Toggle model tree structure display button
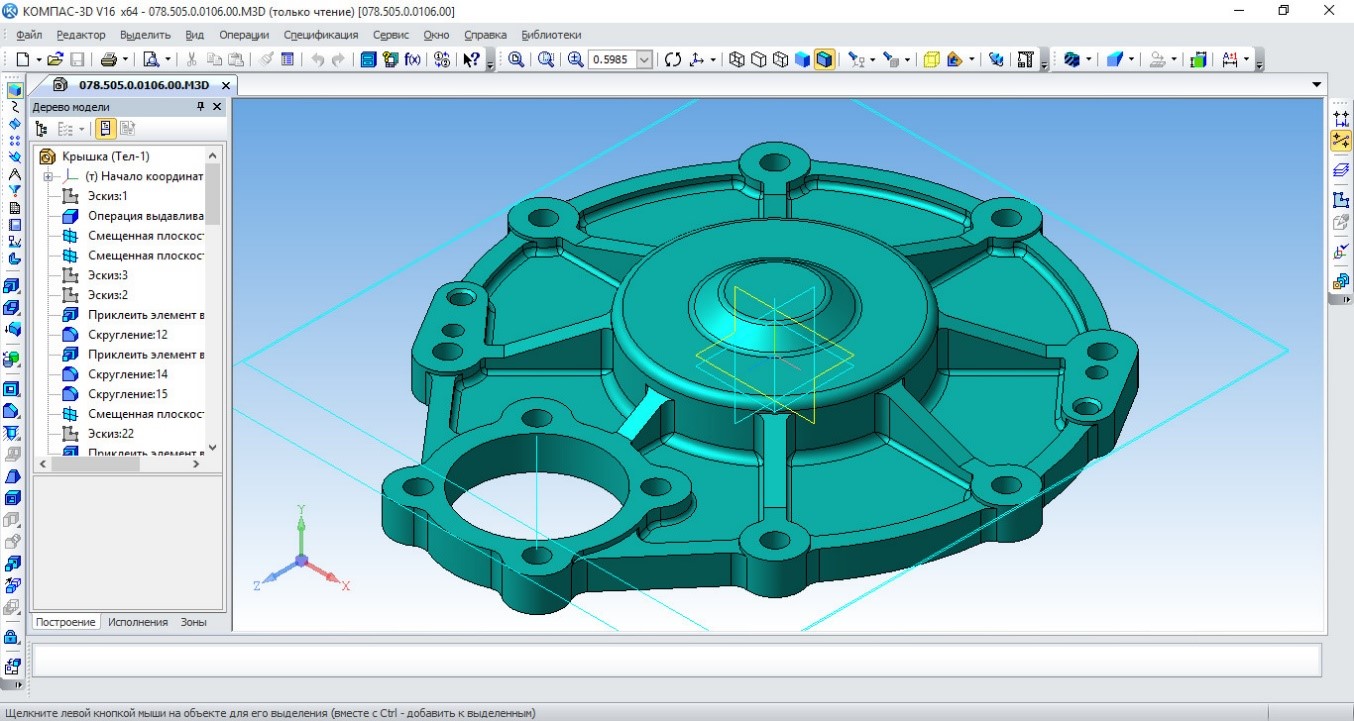This screenshot has height=721, width=1354. pos(41,129)
